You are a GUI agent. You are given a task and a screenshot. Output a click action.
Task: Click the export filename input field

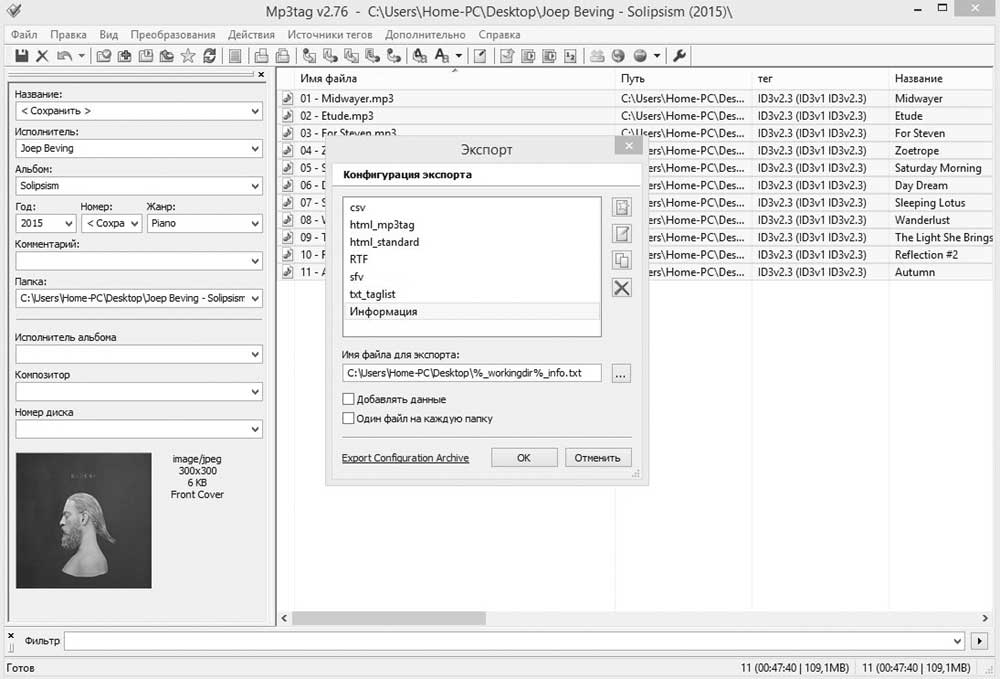coord(471,373)
